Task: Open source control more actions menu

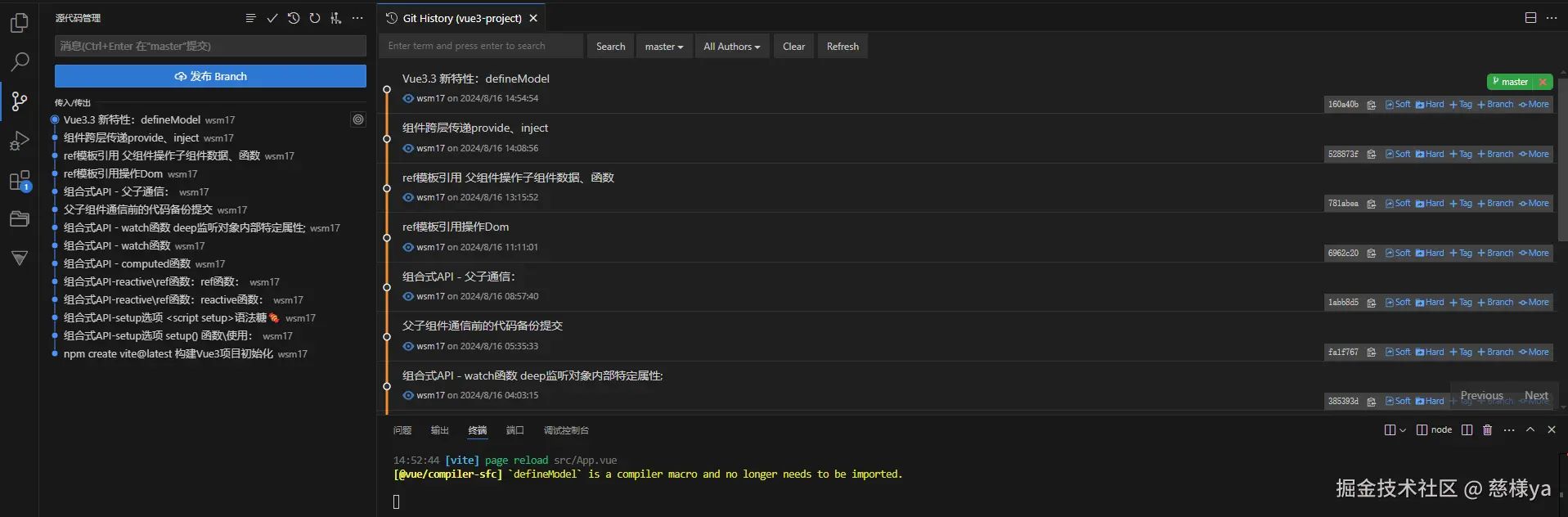Action: pos(357,18)
